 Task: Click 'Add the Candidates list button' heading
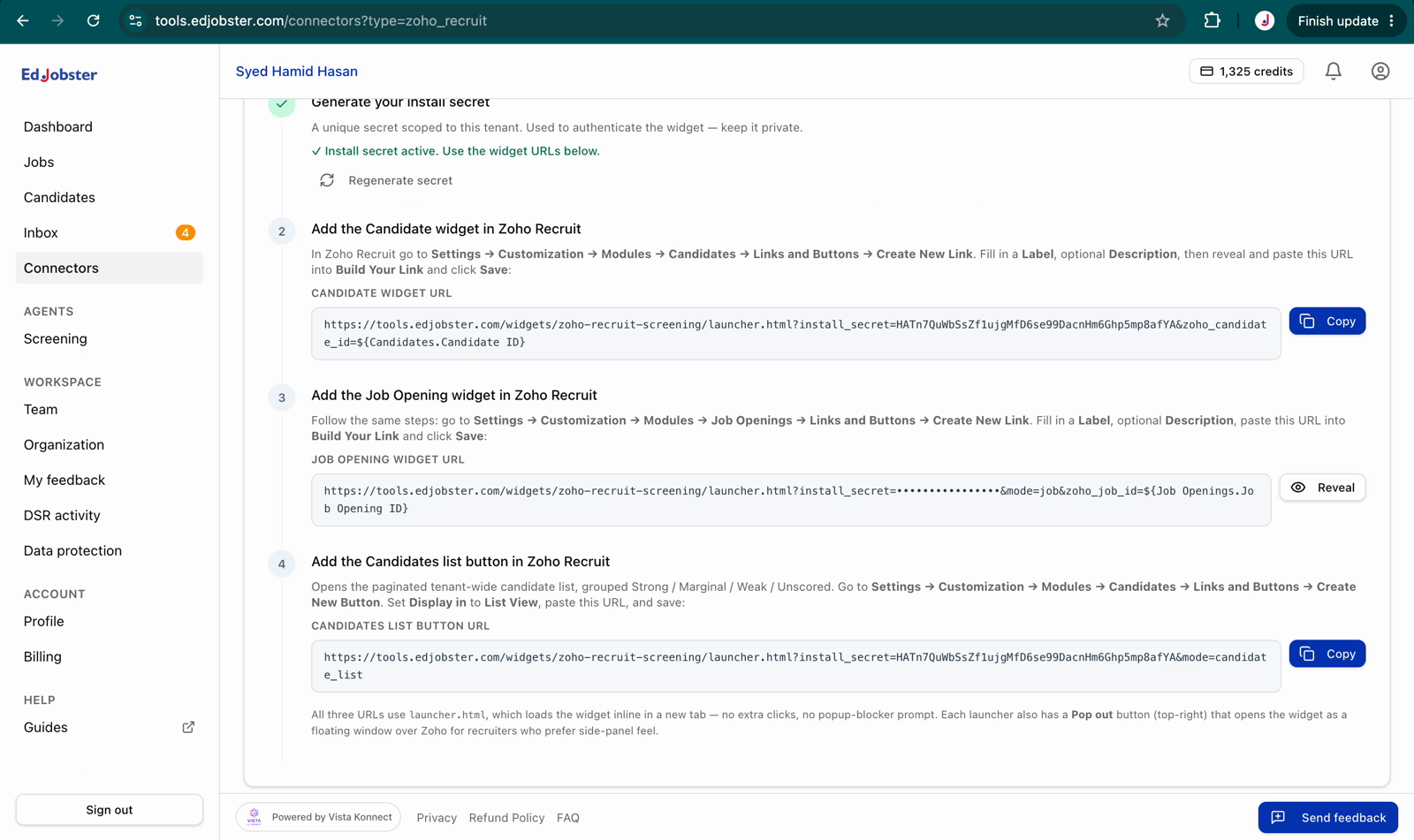click(x=460, y=562)
